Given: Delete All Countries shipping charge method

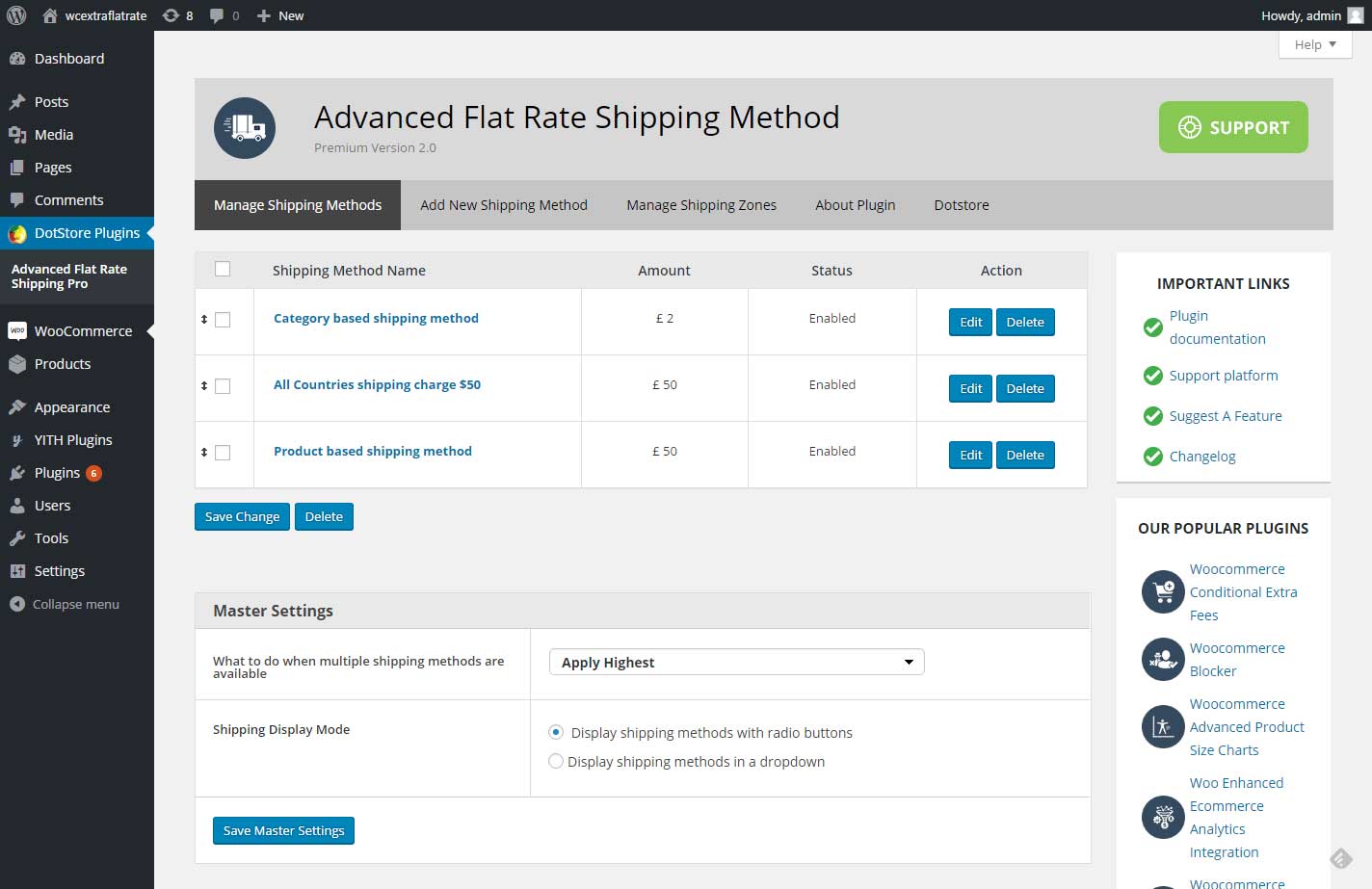Looking at the screenshot, I should [x=1025, y=388].
